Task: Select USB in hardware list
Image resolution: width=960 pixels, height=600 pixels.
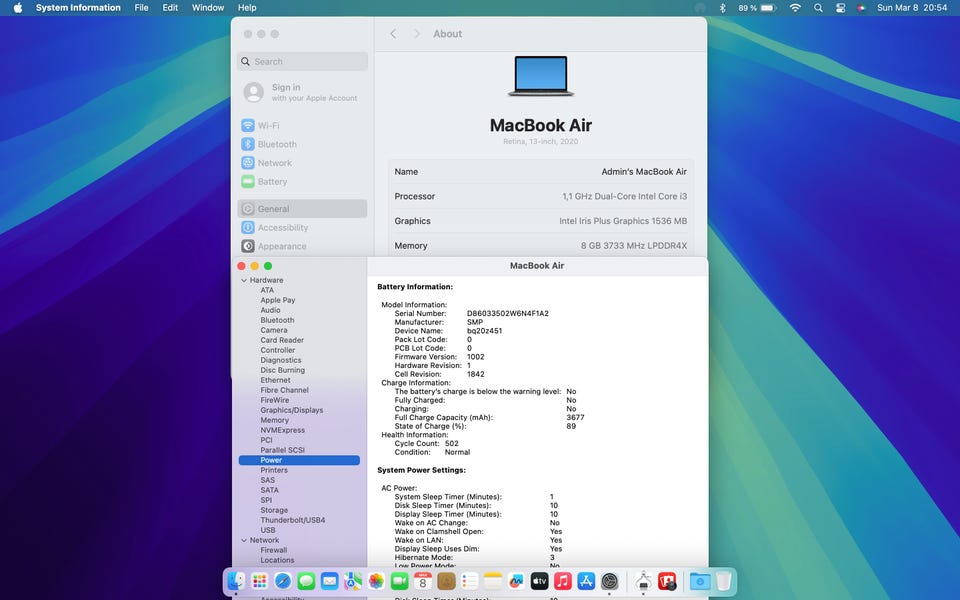Action: click(x=268, y=530)
